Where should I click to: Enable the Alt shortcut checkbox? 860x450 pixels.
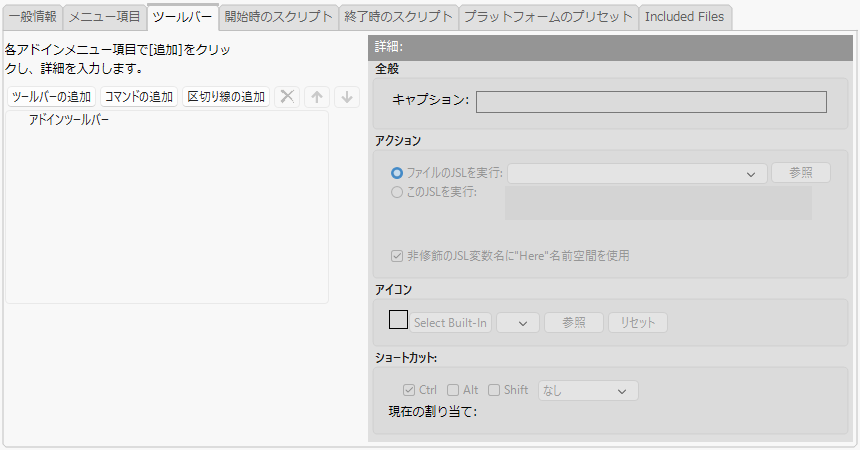(x=453, y=390)
